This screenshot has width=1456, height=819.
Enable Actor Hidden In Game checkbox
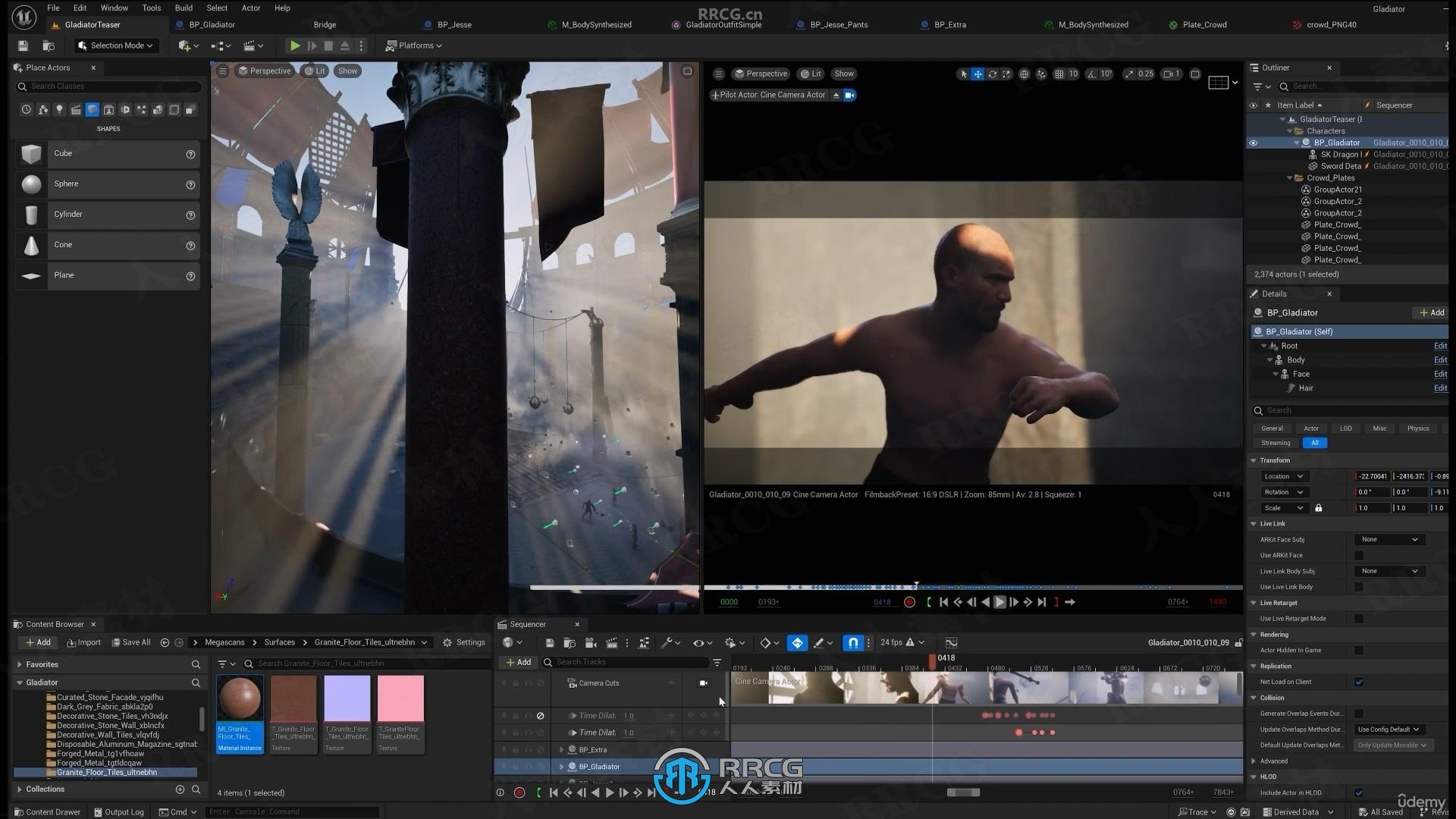[1359, 650]
